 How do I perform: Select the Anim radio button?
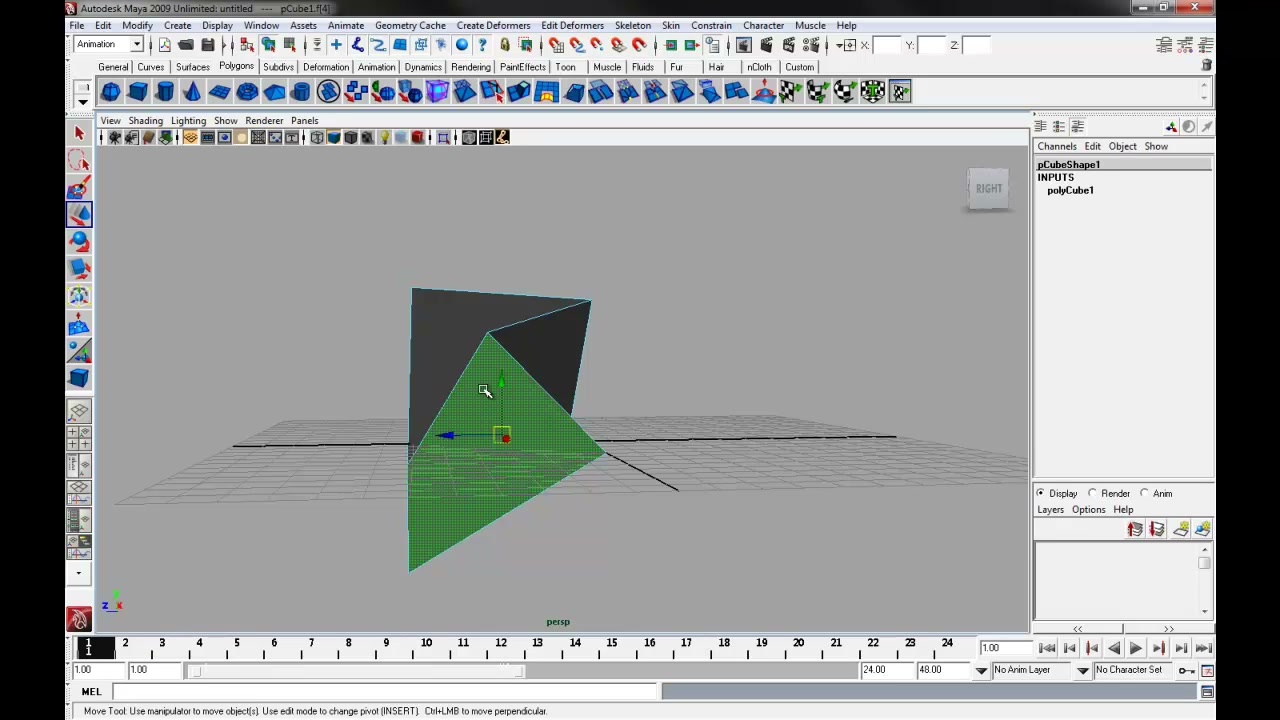click(x=1144, y=493)
